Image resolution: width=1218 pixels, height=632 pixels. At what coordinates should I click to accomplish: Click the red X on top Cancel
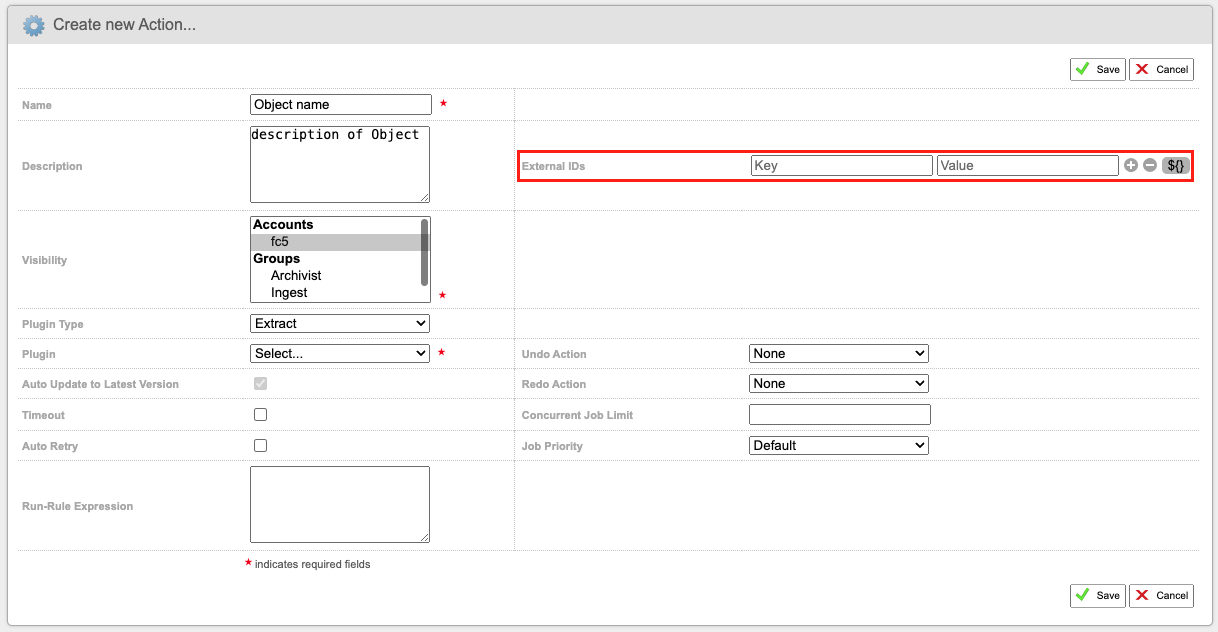1142,69
